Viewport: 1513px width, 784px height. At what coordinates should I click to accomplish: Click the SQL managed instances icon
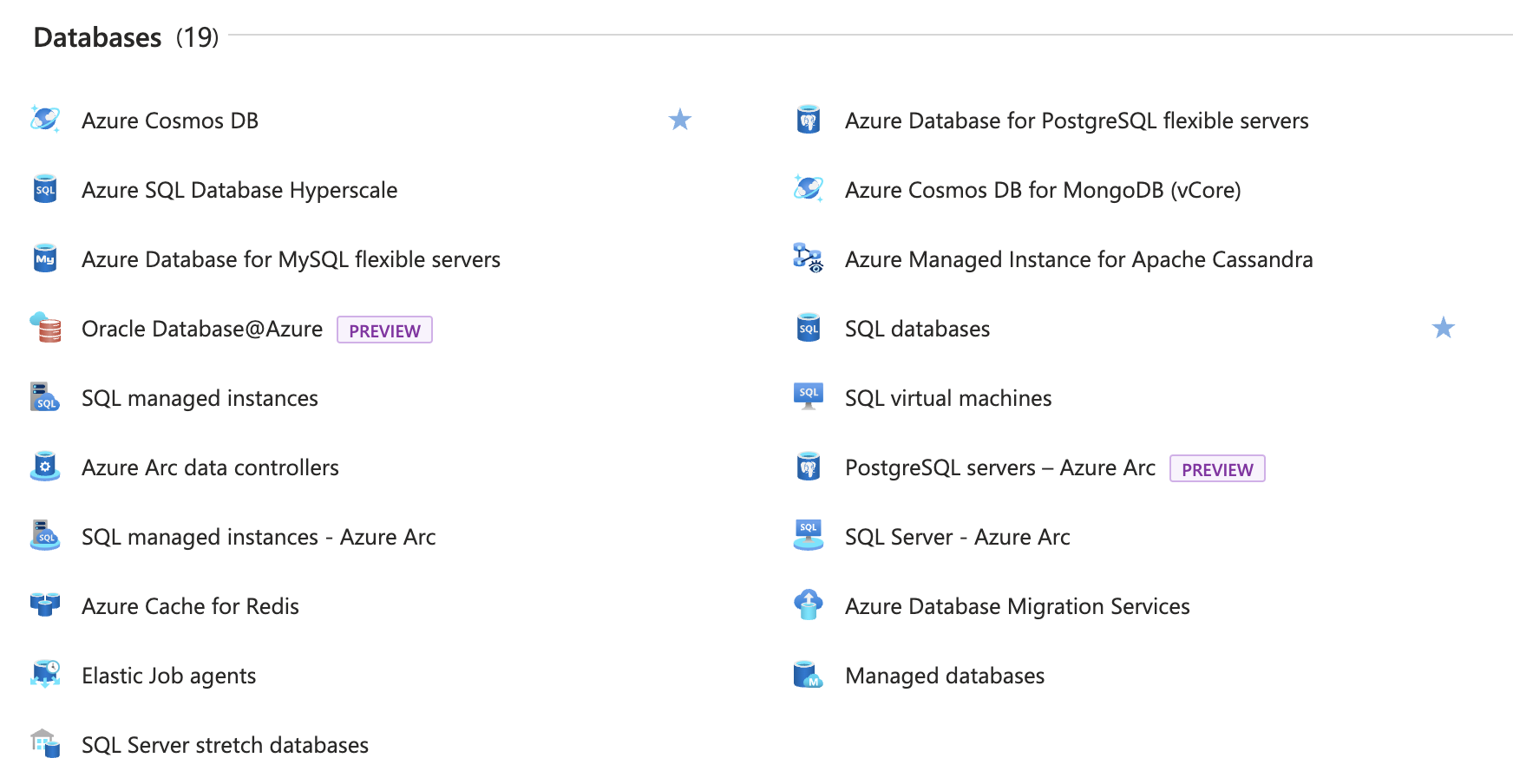tap(45, 397)
